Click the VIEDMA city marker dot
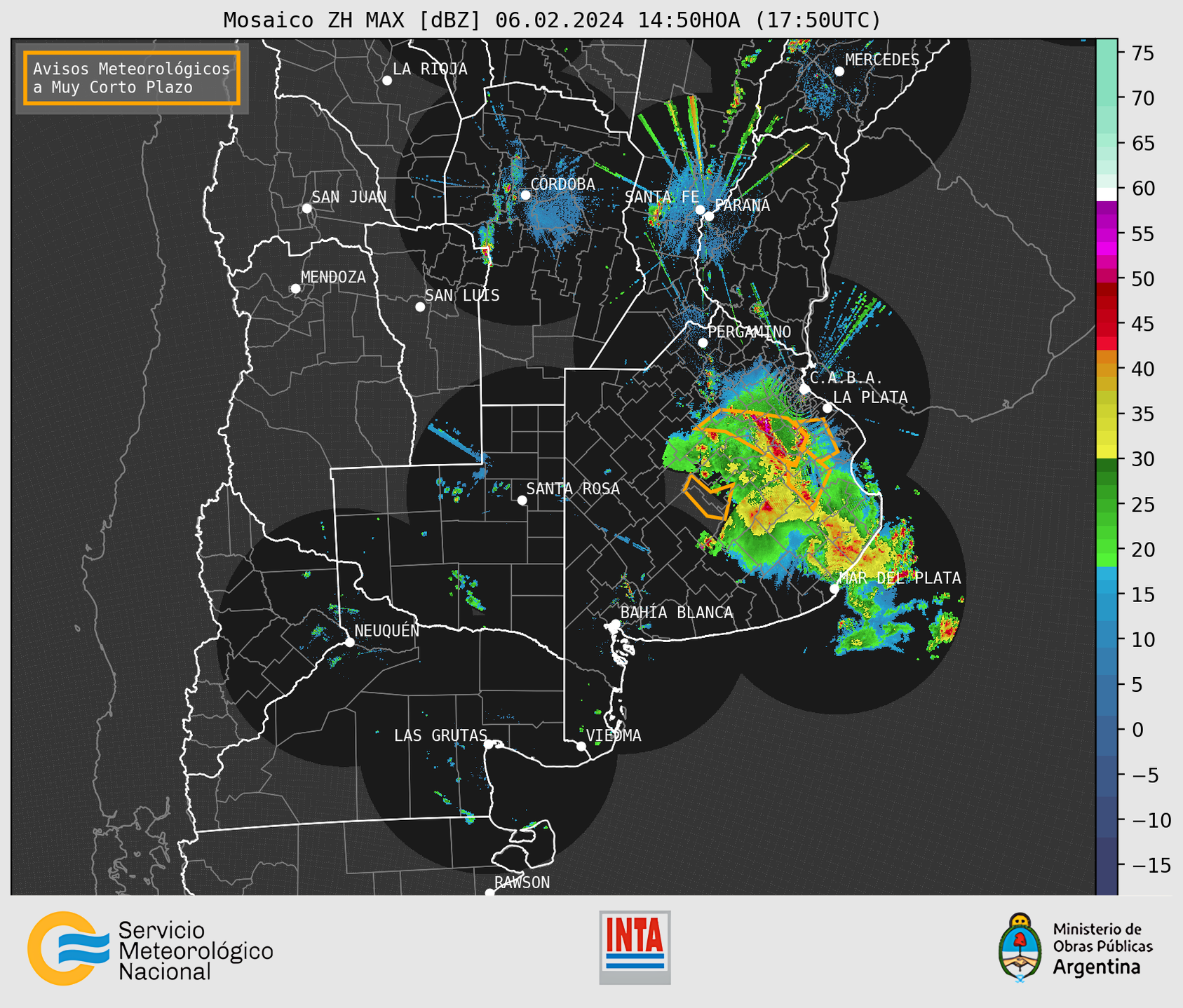Viewport: 1183px width, 1008px height. [581, 746]
